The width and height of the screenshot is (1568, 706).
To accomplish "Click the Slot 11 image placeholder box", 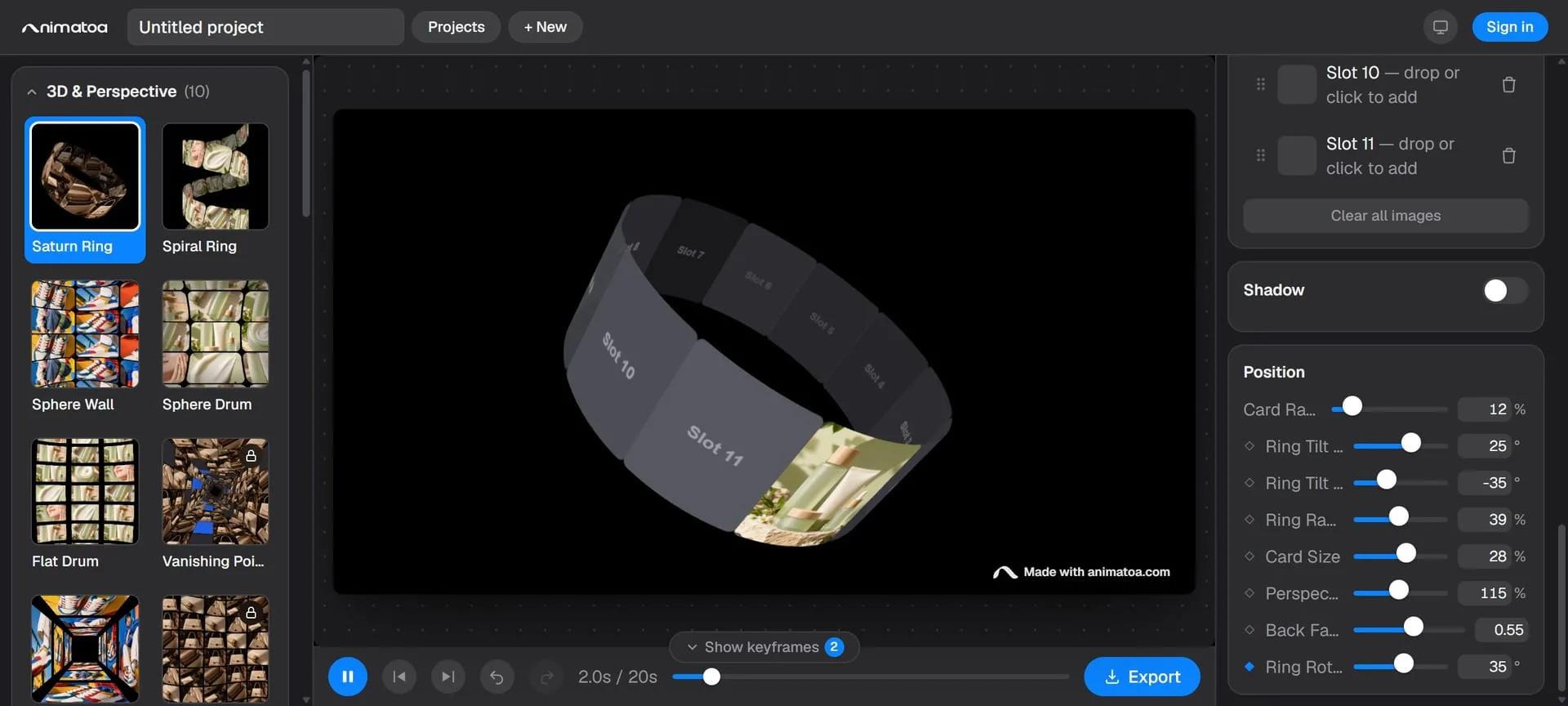I will pos(1297,156).
